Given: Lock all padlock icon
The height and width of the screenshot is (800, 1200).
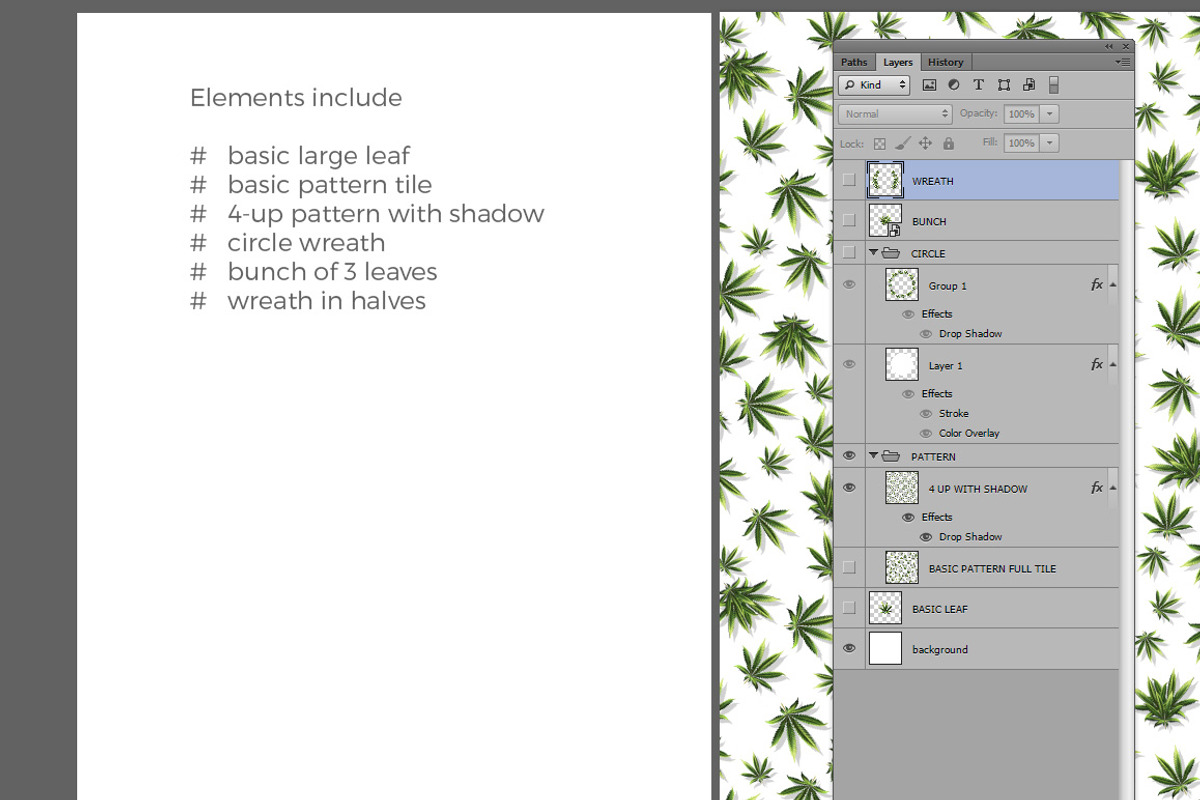Looking at the screenshot, I should tap(948, 144).
